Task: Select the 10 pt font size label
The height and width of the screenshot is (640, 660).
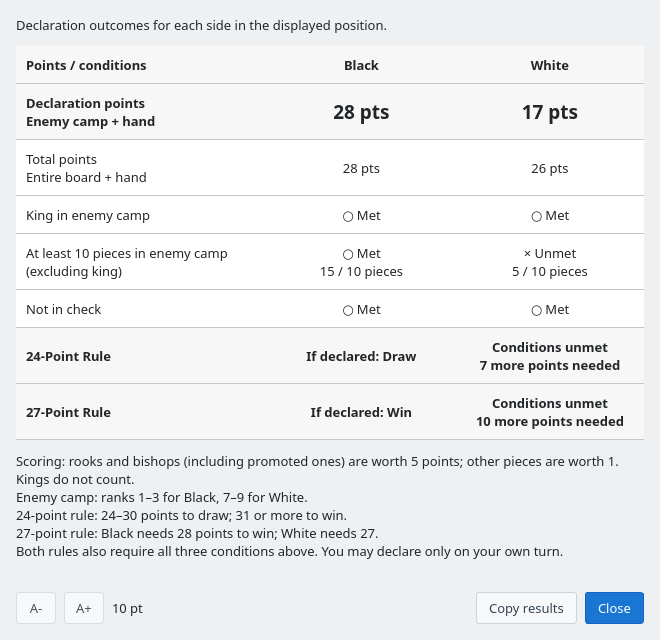Action: pos(128,608)
